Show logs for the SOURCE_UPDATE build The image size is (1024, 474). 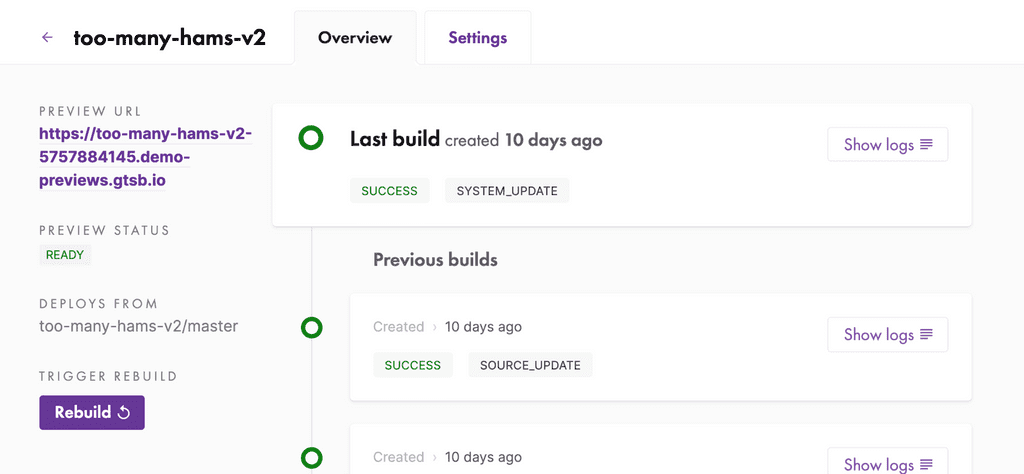click(x=888, y=334)
